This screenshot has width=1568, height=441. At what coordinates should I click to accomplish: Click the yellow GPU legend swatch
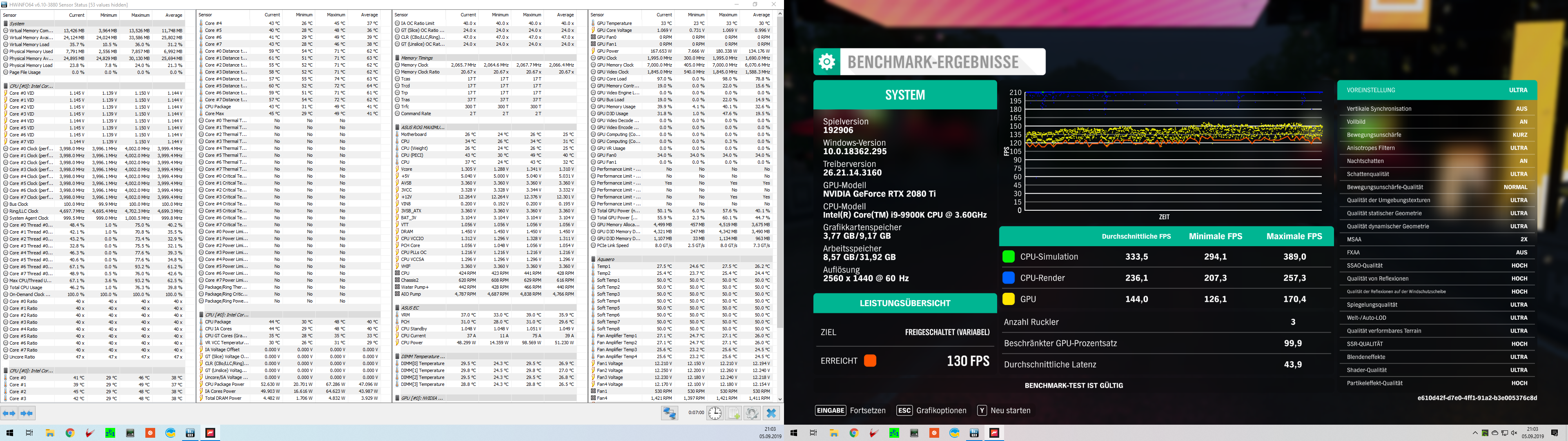click(x=1008, y=299)
